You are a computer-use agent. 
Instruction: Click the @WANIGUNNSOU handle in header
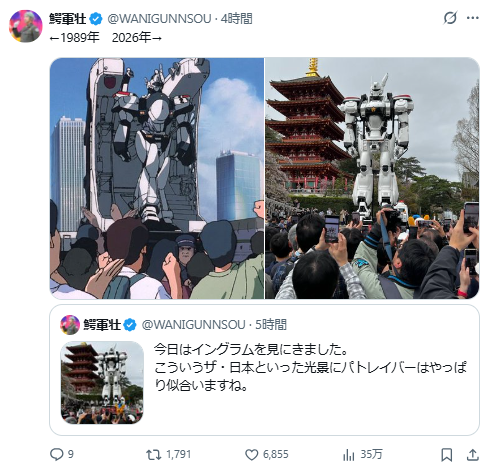click(x=159, y=19)
